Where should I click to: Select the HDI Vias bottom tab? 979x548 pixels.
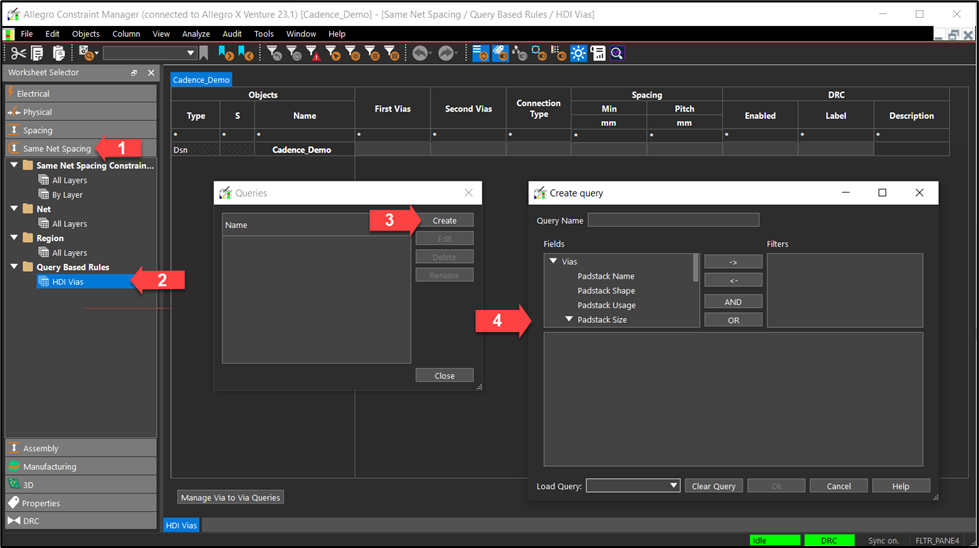(x=181, y=525)
